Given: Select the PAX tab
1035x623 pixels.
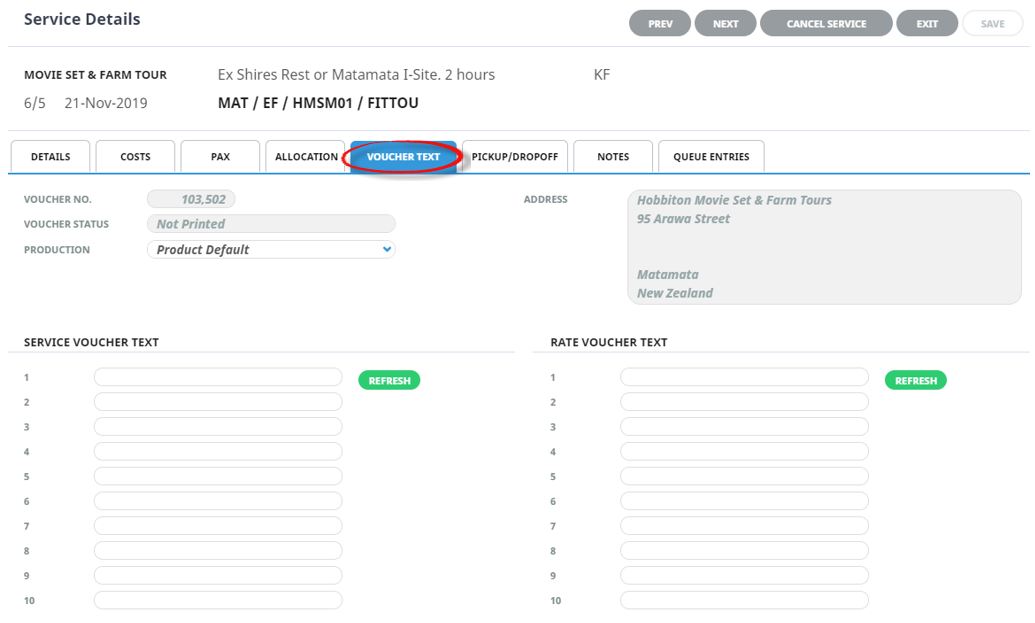Looking at the screenshot, I should pos(220,157).
